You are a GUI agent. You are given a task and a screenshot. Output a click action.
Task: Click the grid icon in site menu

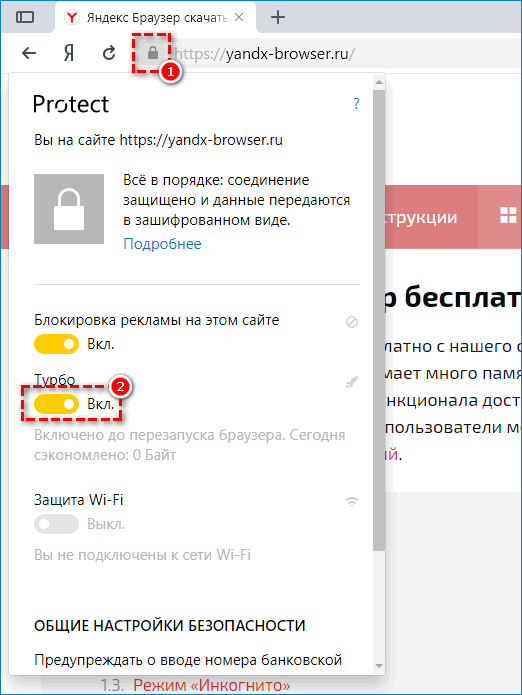coord(508,215)
